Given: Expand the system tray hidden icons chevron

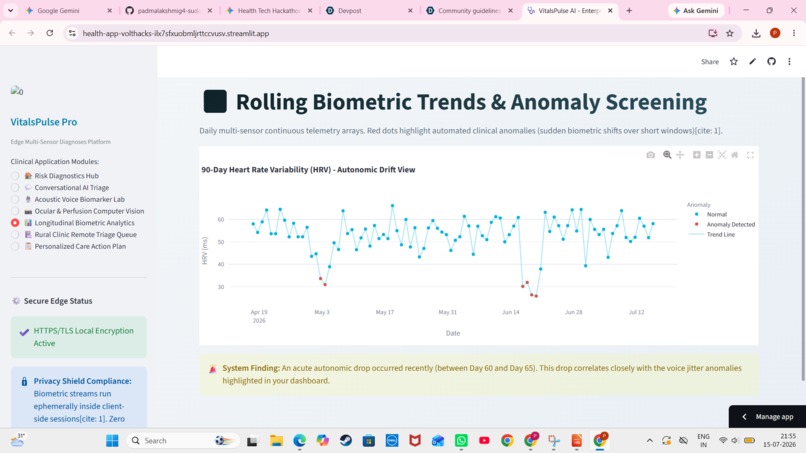Looking at the screenshot, I should click(650, 441).
